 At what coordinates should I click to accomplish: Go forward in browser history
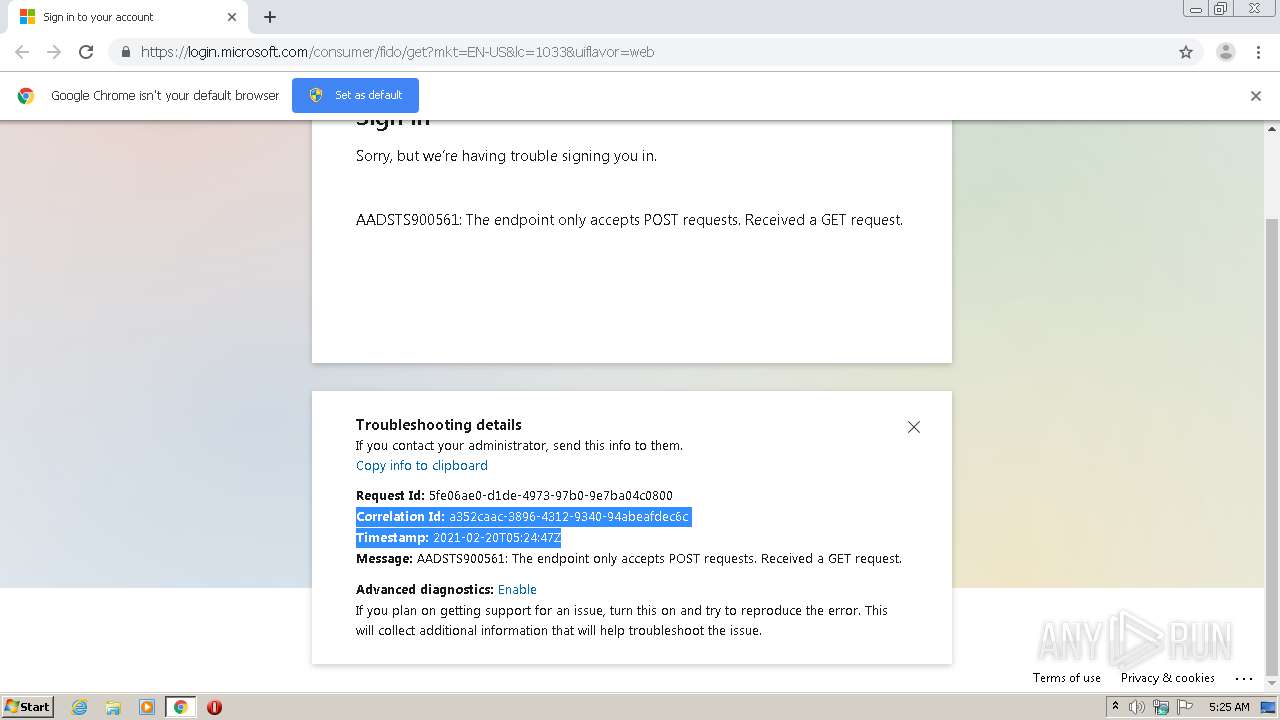[x=54, y=52]
